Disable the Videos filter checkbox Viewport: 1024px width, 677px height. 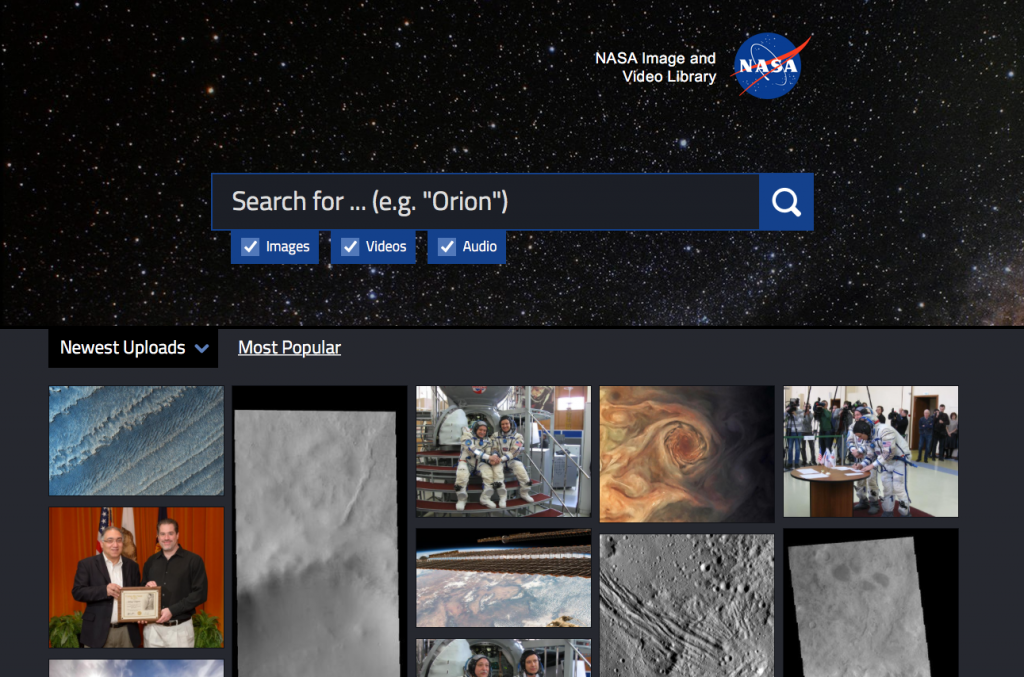[350, 246]
